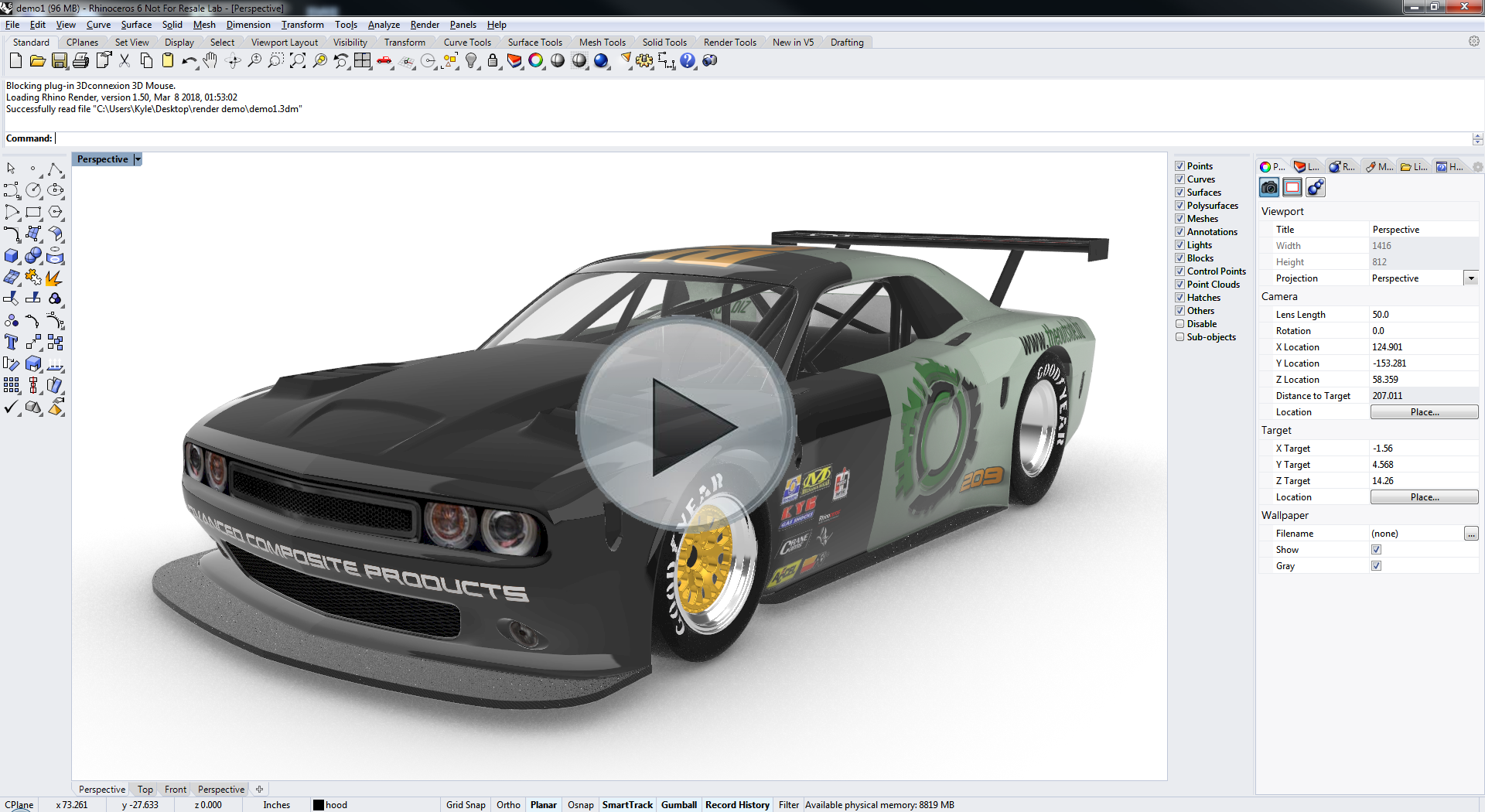The height and width of the screenshot is (812, 1485).
Task: Toggle the Lights filter checkbox
Action: click(x=1180, y=245)
